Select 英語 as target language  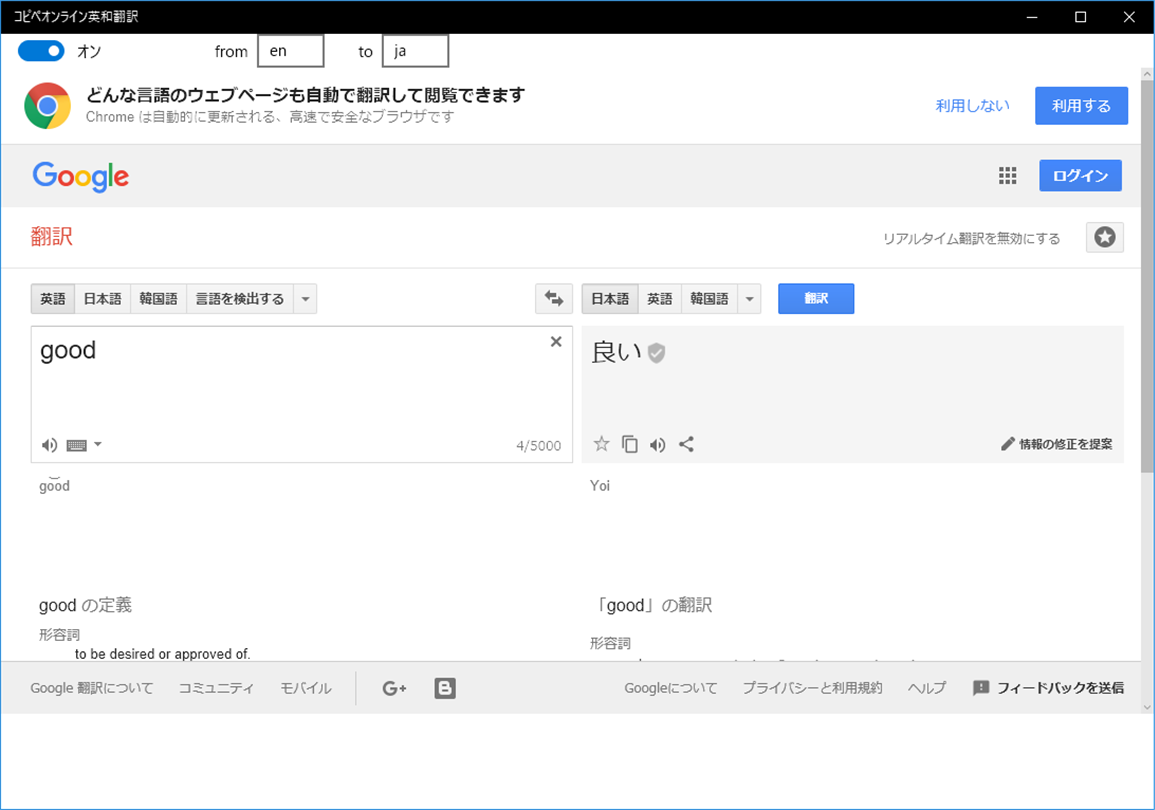659,298
